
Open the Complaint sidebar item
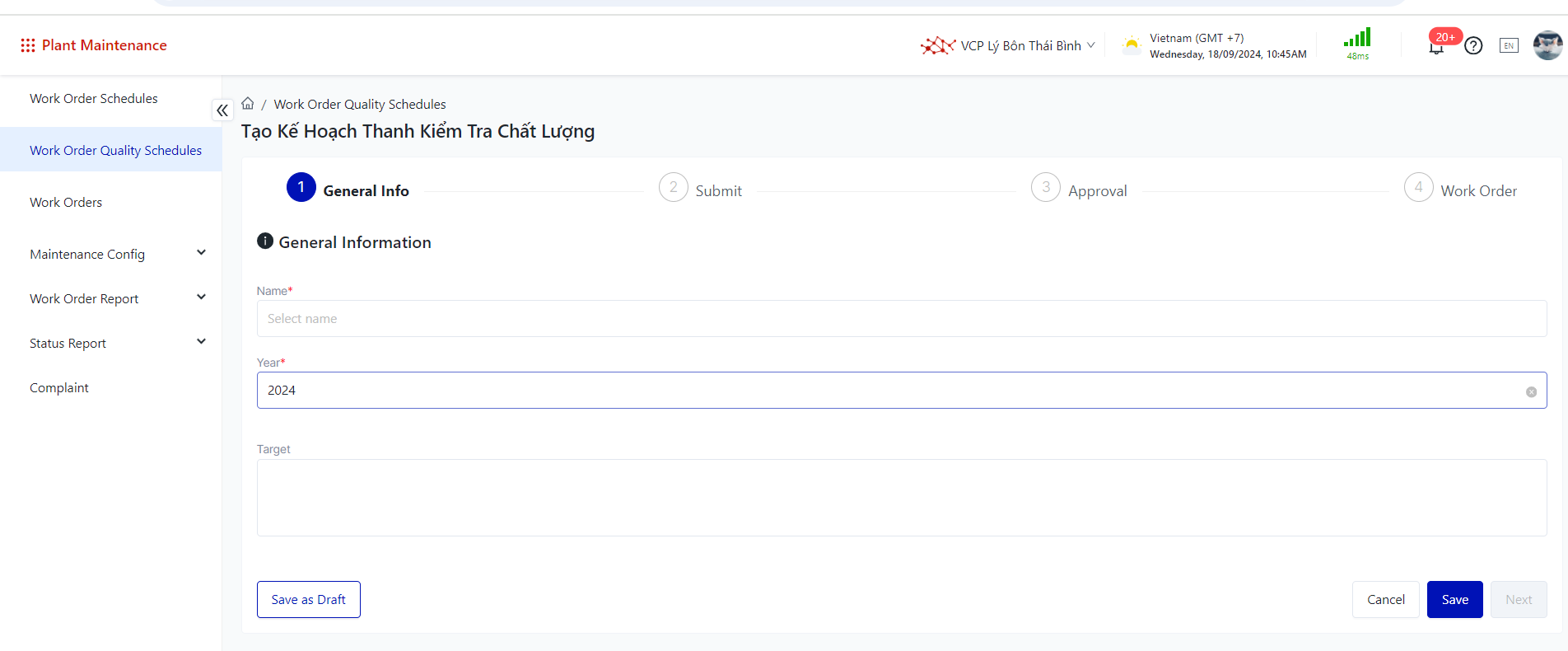pos(59,387)
